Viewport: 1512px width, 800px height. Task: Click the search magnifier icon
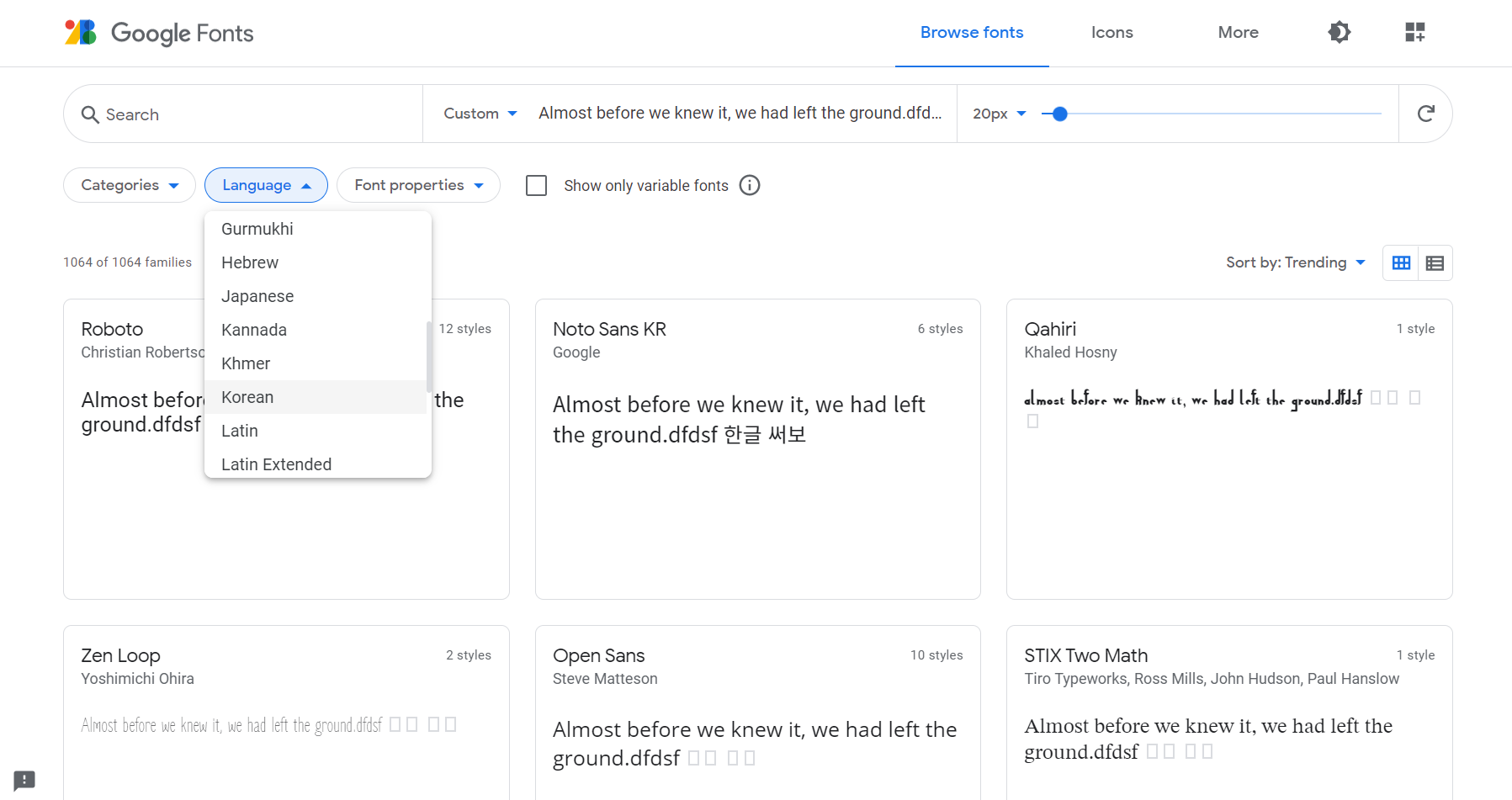click(x=90, y=114)
